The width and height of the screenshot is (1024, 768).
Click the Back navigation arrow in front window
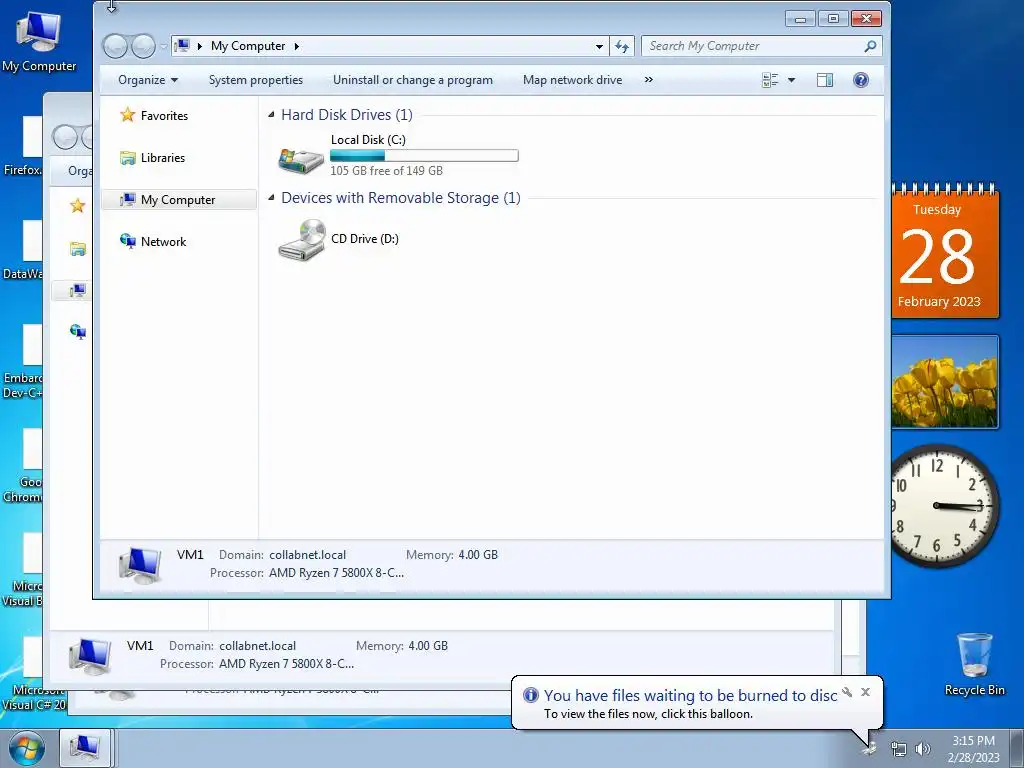coord(115,46)
